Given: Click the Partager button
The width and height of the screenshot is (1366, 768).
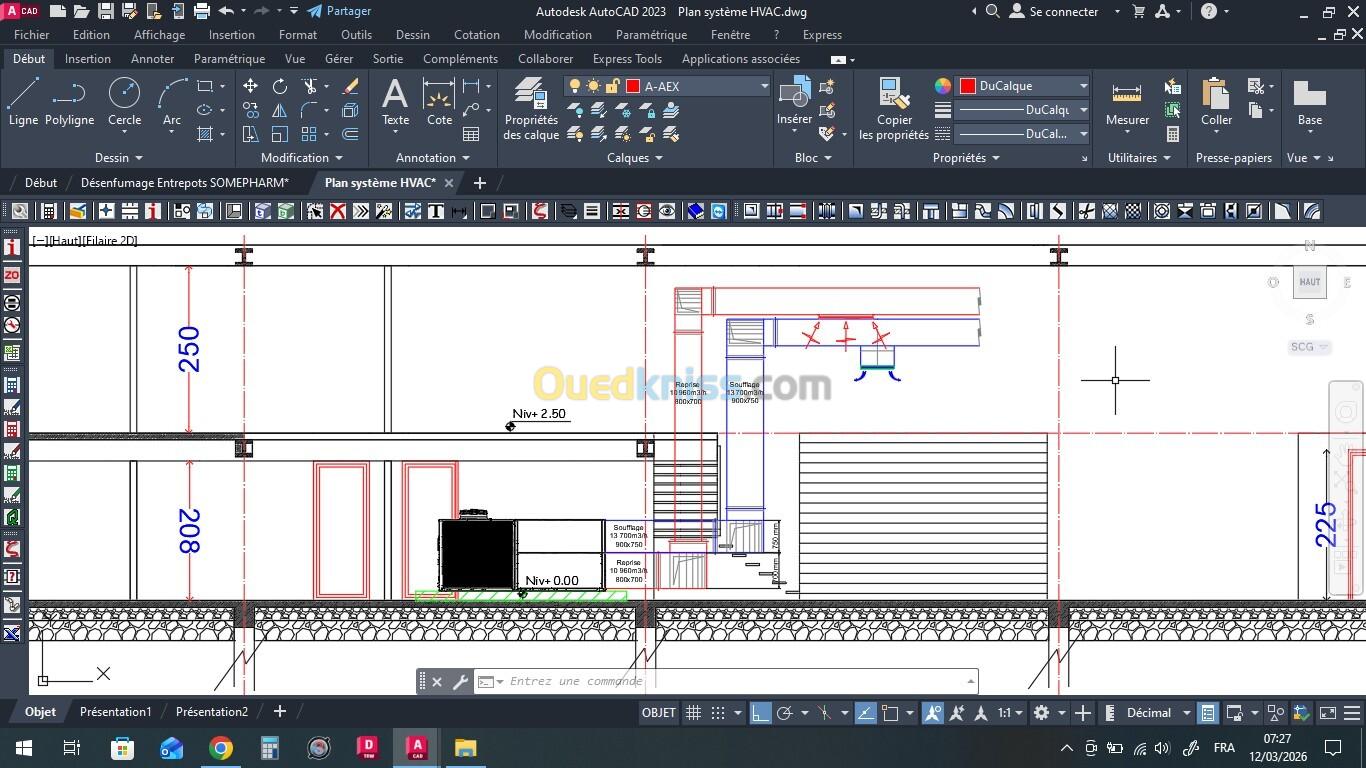Looking at the screenshot, I should [339, 11].
